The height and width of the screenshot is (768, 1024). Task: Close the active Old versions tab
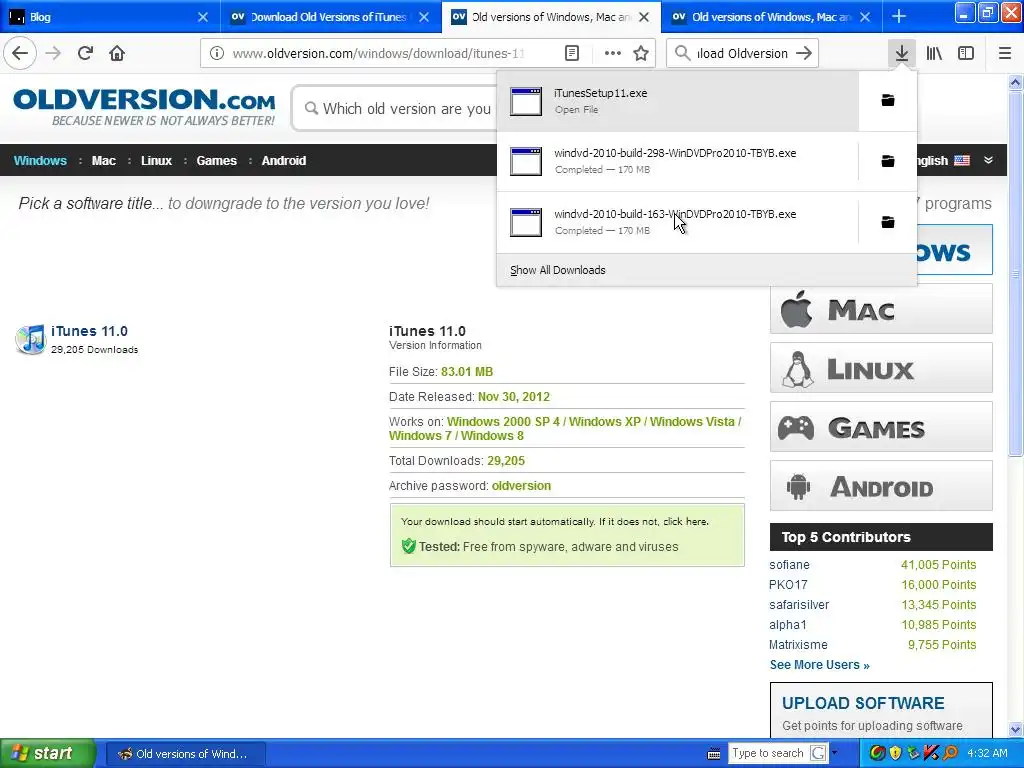pyautogui.click(x=644, y=16)
